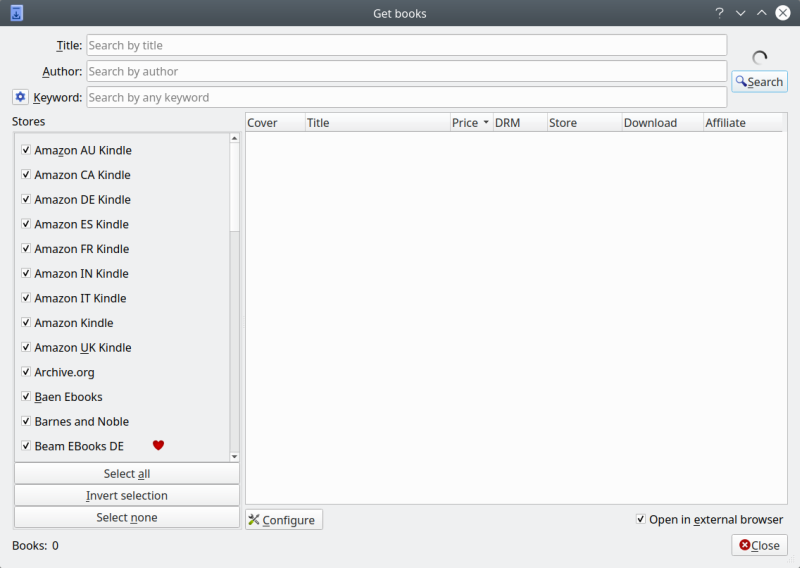Disable Open in external browser
This screenshot has width=800, height=568.
tap(640, 519)
